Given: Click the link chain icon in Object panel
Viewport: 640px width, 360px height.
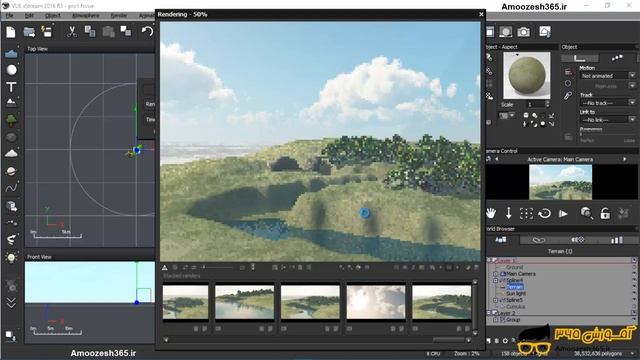Looking at the screenshot, I should coord(568,96).
